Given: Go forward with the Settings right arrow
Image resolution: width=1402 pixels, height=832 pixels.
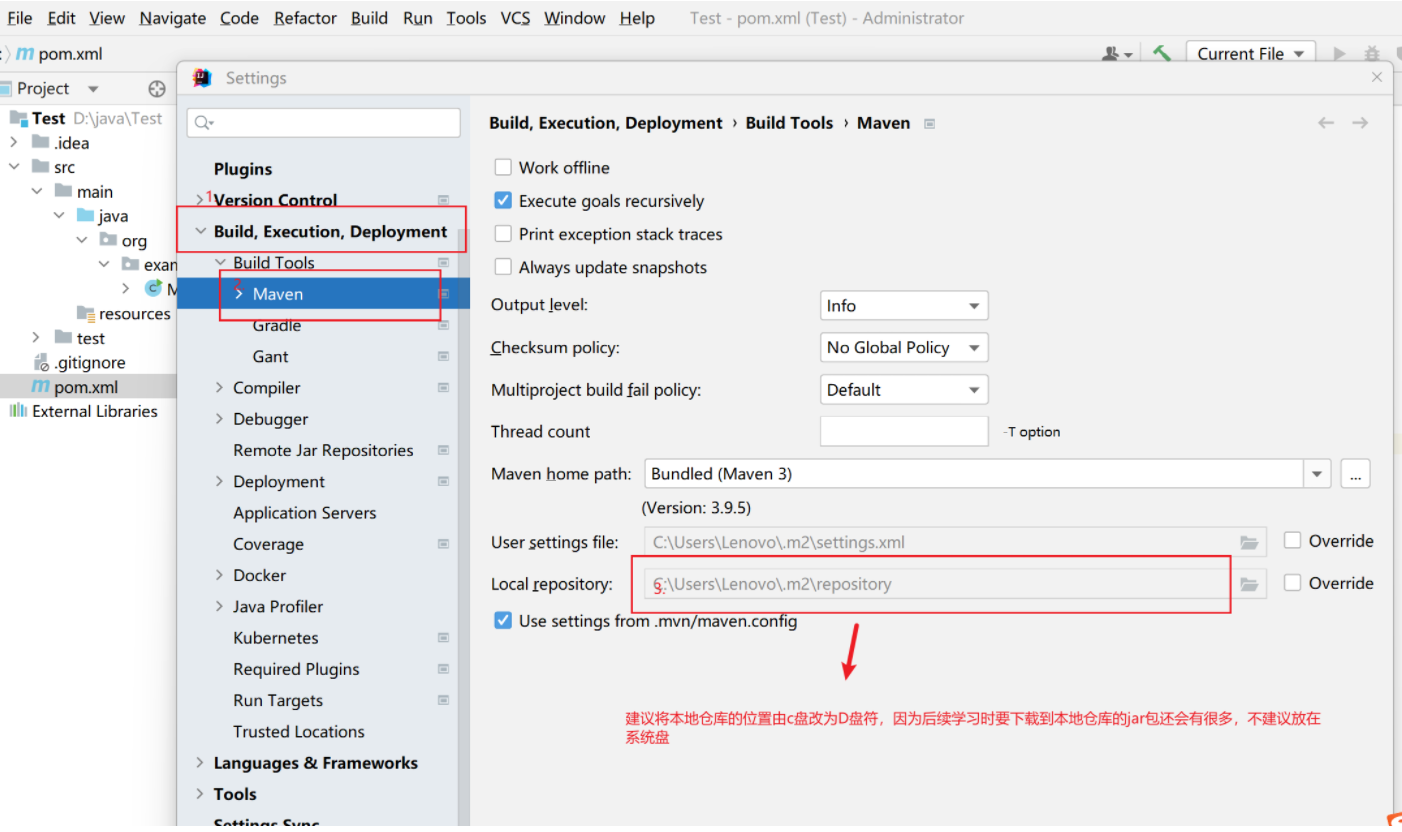Looking at the screenshot, I should [1360, 123].
